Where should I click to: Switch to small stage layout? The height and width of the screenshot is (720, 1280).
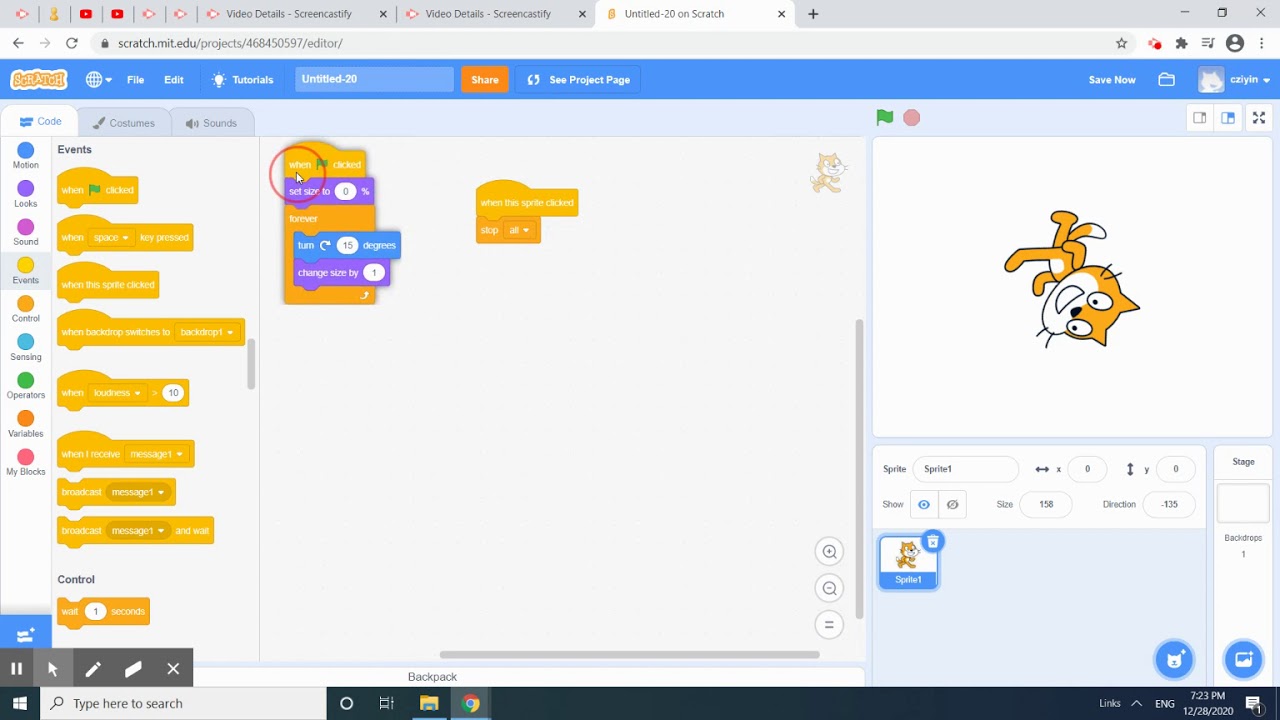[1199, 118]
